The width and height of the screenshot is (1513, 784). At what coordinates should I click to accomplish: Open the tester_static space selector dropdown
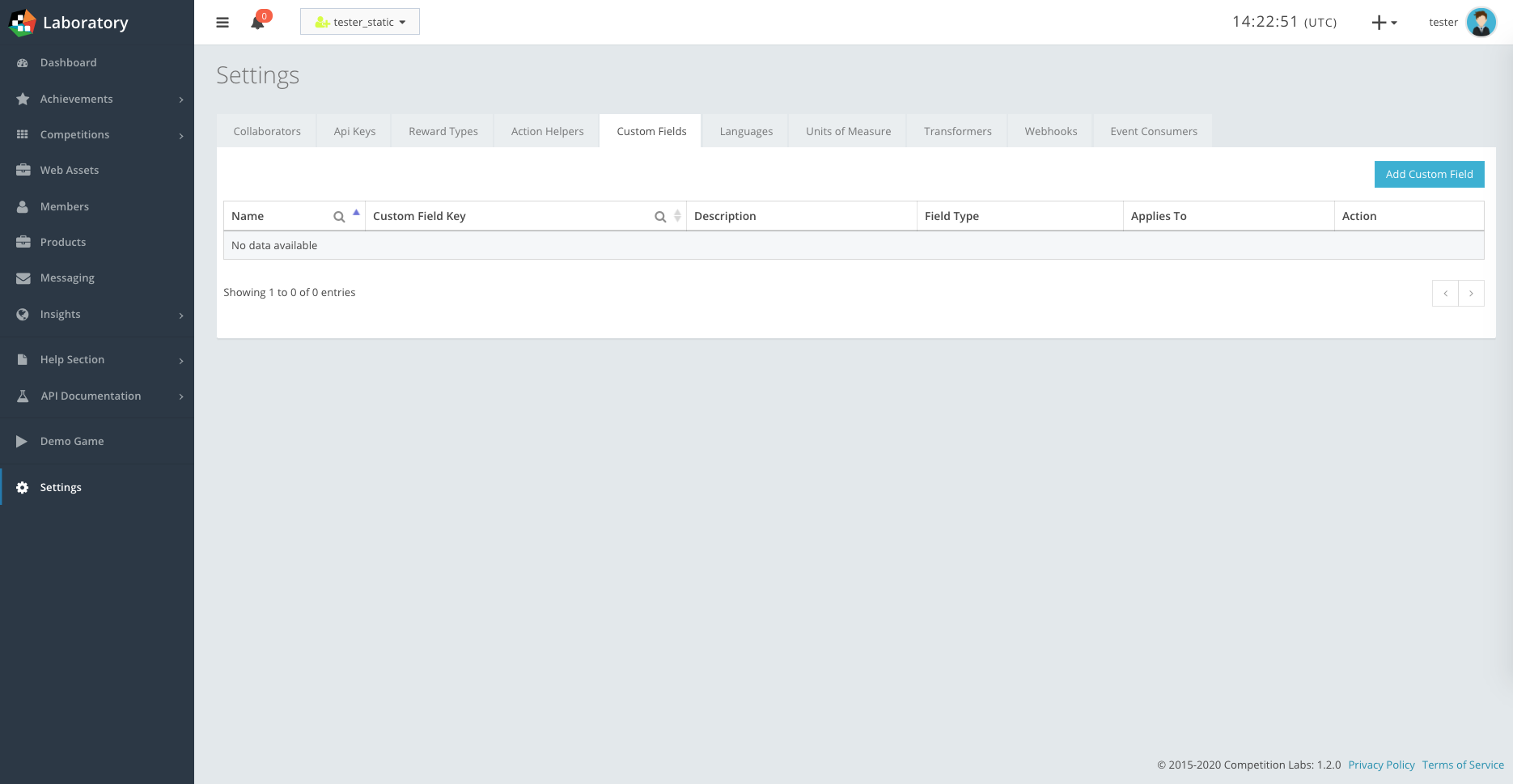coord(359,22)
